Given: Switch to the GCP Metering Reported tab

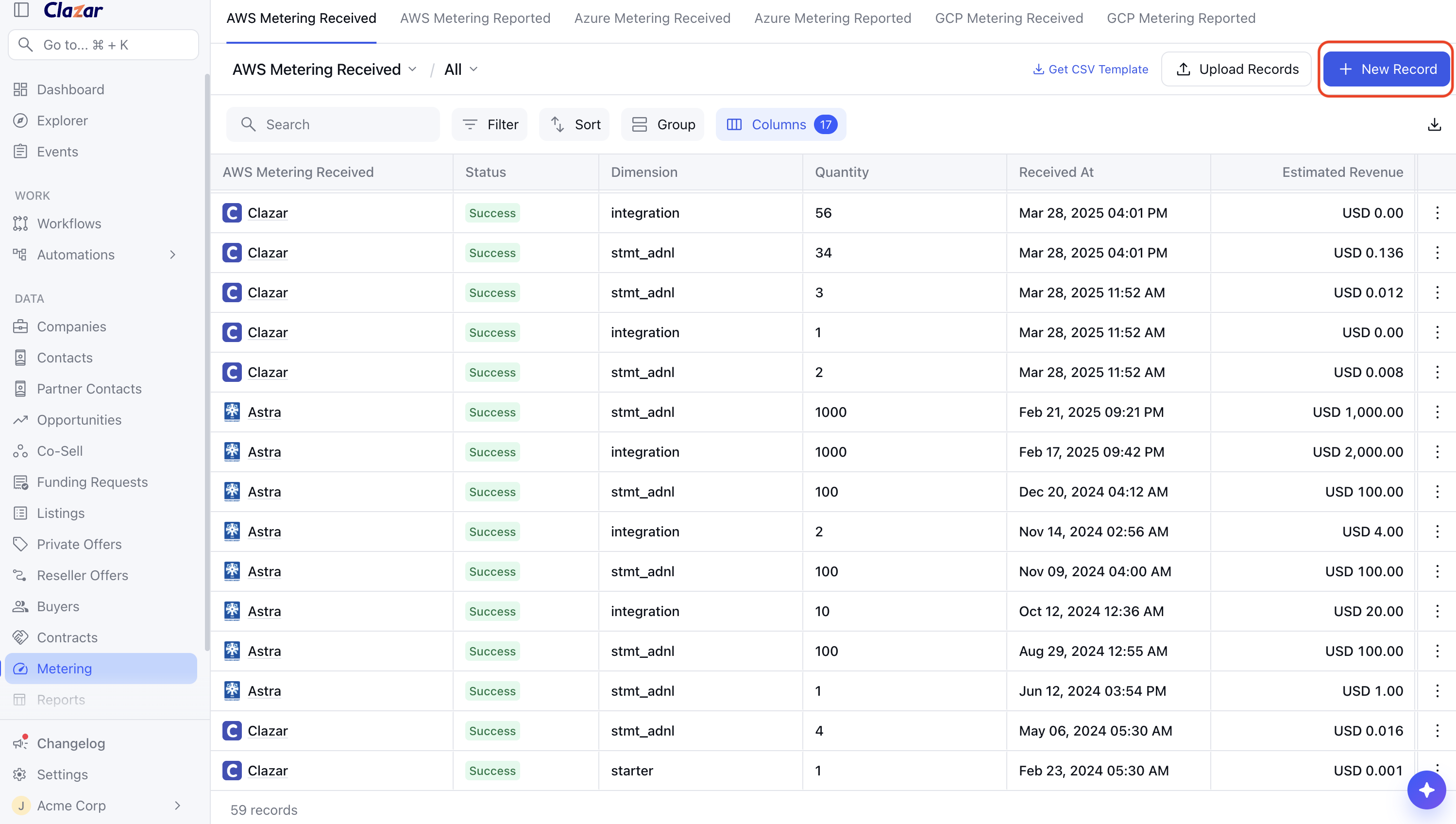Looking at the screenshot, I should tap(1181, 18).
